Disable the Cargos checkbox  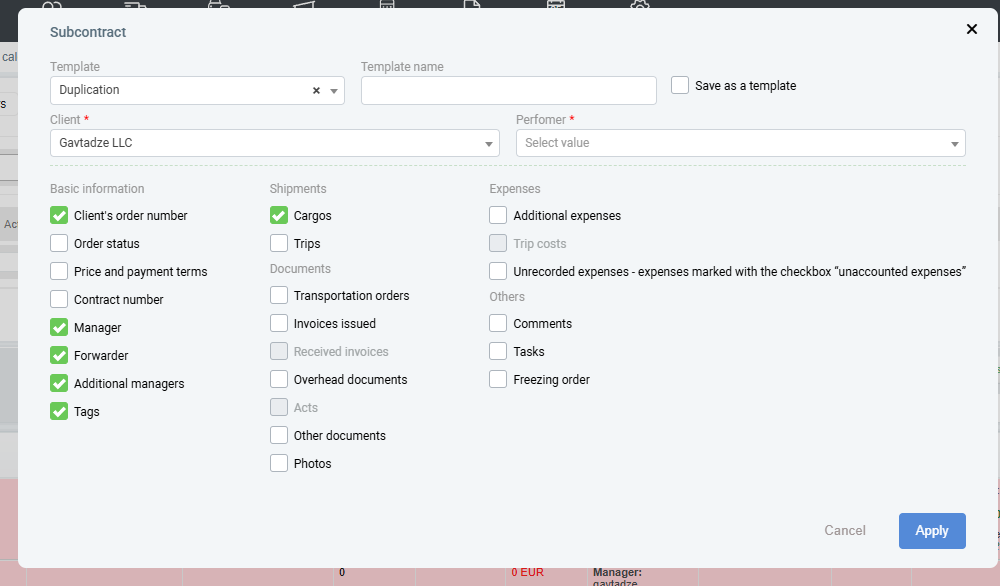coord(279,215)
